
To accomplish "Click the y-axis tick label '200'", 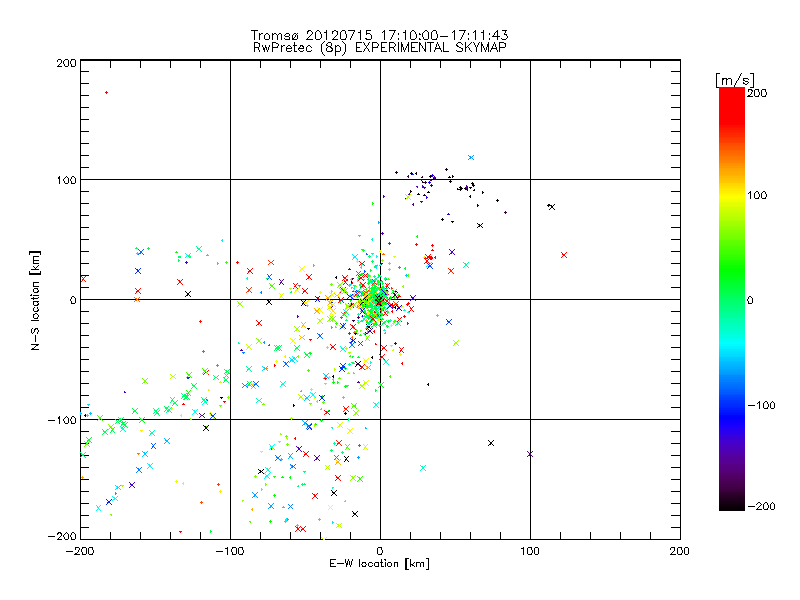I will [x=66, y=63].
